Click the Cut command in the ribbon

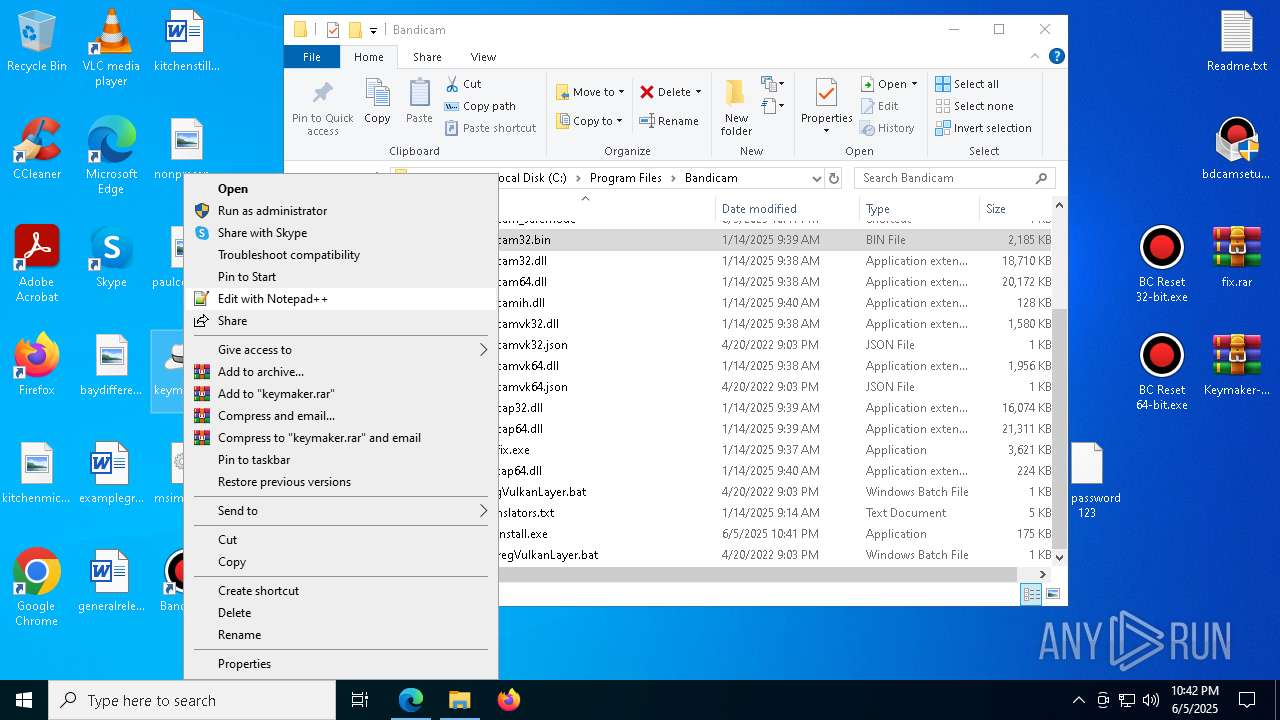coord(463,84)
